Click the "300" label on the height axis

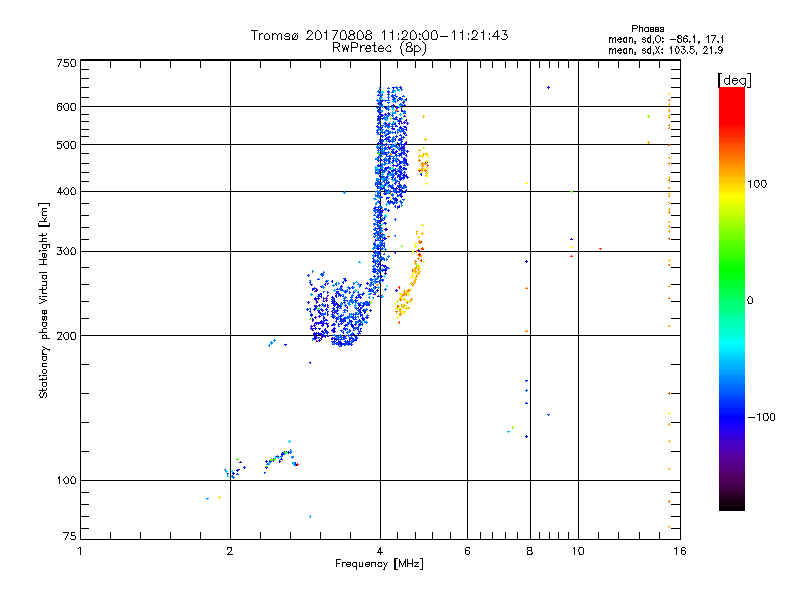pyautogui.click(x=67, y=252)
